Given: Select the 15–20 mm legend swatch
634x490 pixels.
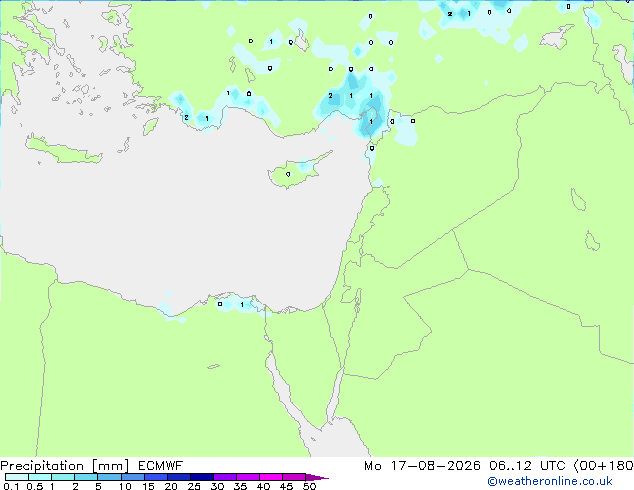Looking at the screenshot, I should pyautogui.click(x=156, y=477).
